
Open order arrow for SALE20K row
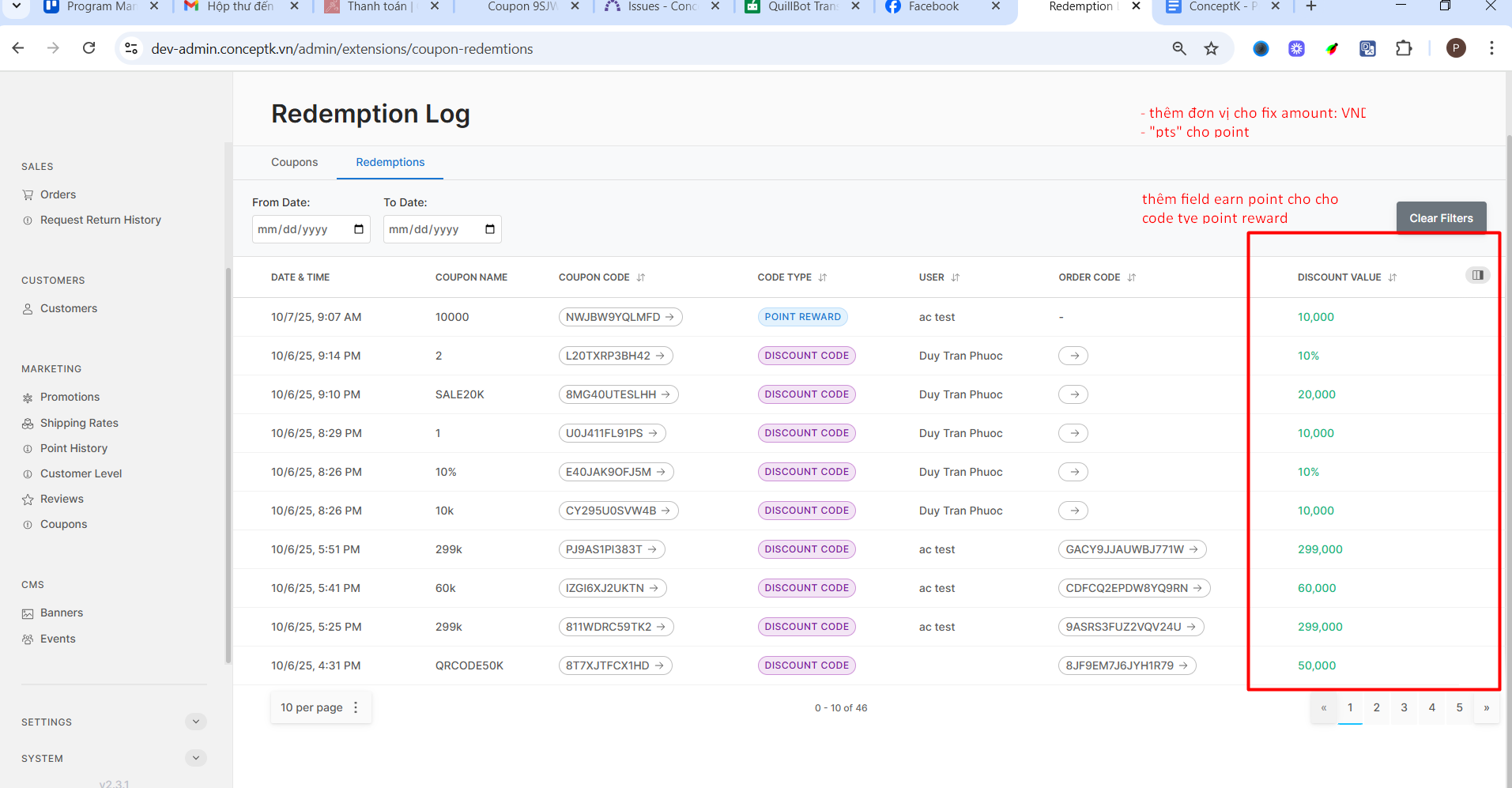point(1073,394)
